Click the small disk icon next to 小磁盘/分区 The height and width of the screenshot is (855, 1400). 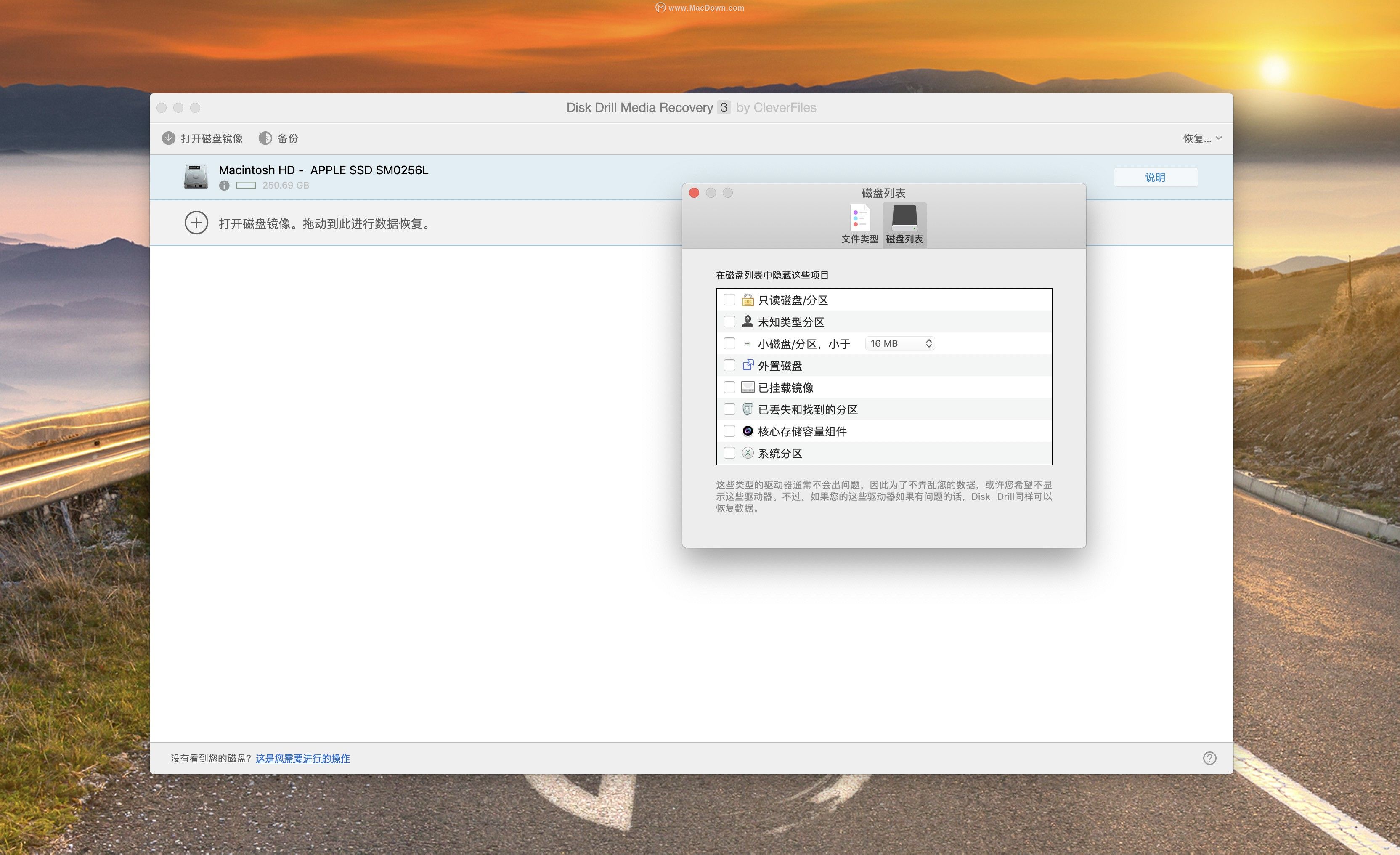[x=748, y=343]
